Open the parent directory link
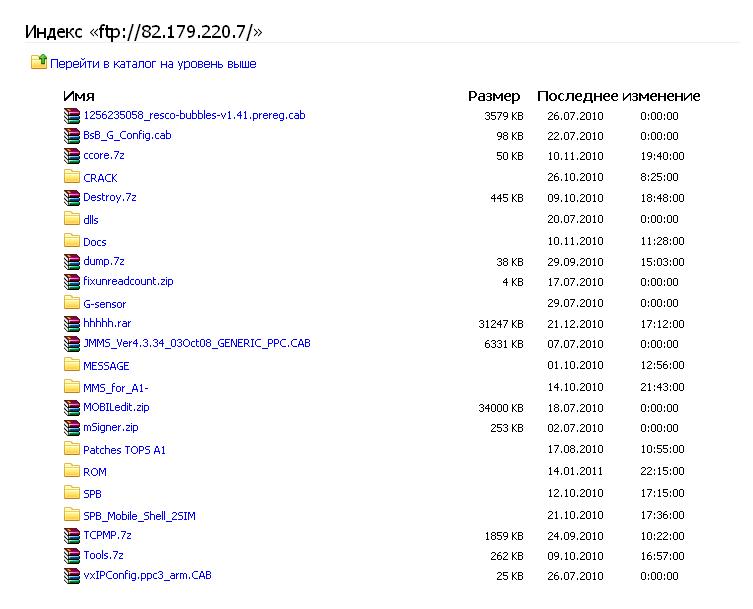This screenshot has height=609, width=753. [152, 64]
